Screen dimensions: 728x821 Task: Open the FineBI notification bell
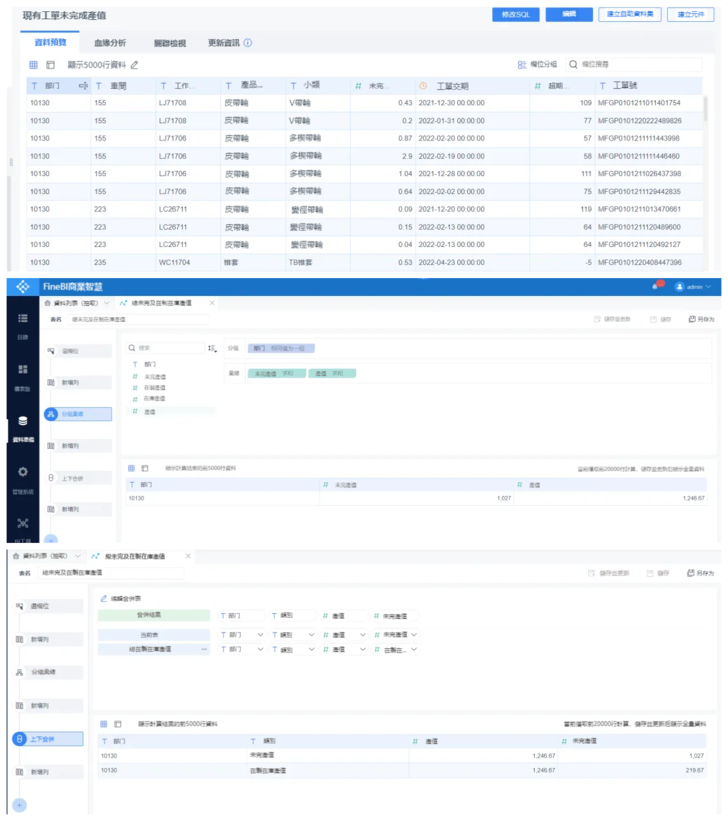point(657,287)
